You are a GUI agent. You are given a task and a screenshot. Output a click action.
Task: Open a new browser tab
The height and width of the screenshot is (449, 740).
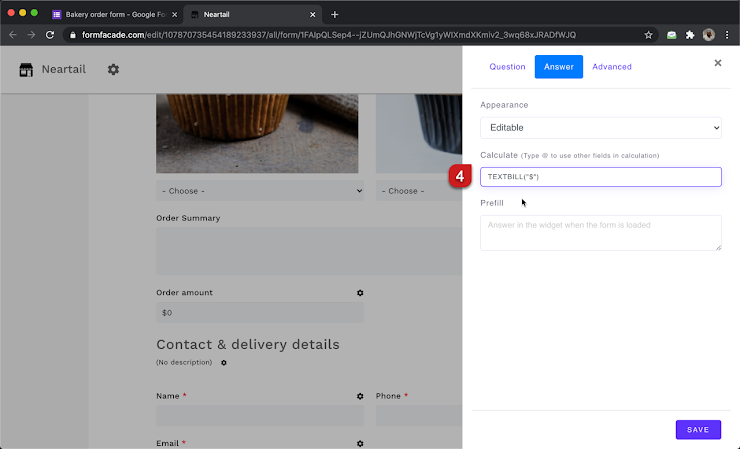[335, 15]
